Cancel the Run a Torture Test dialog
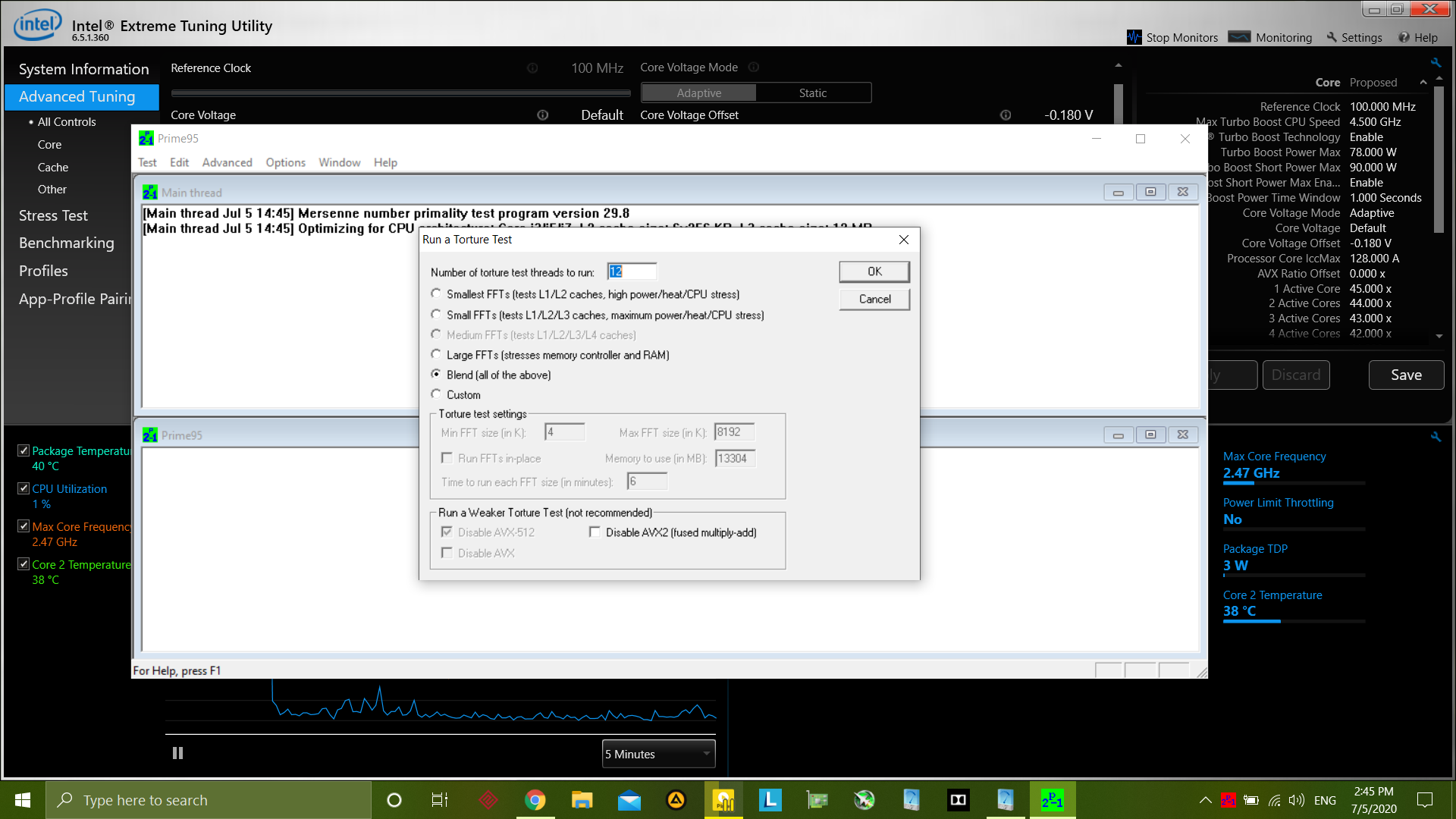Screen dimensions: 1456x819 pos(874,300)
